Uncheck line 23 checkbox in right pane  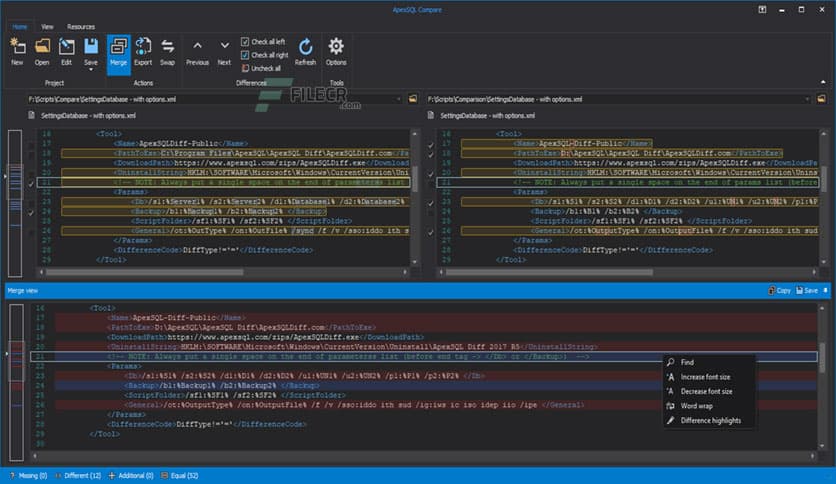point(431,203)
